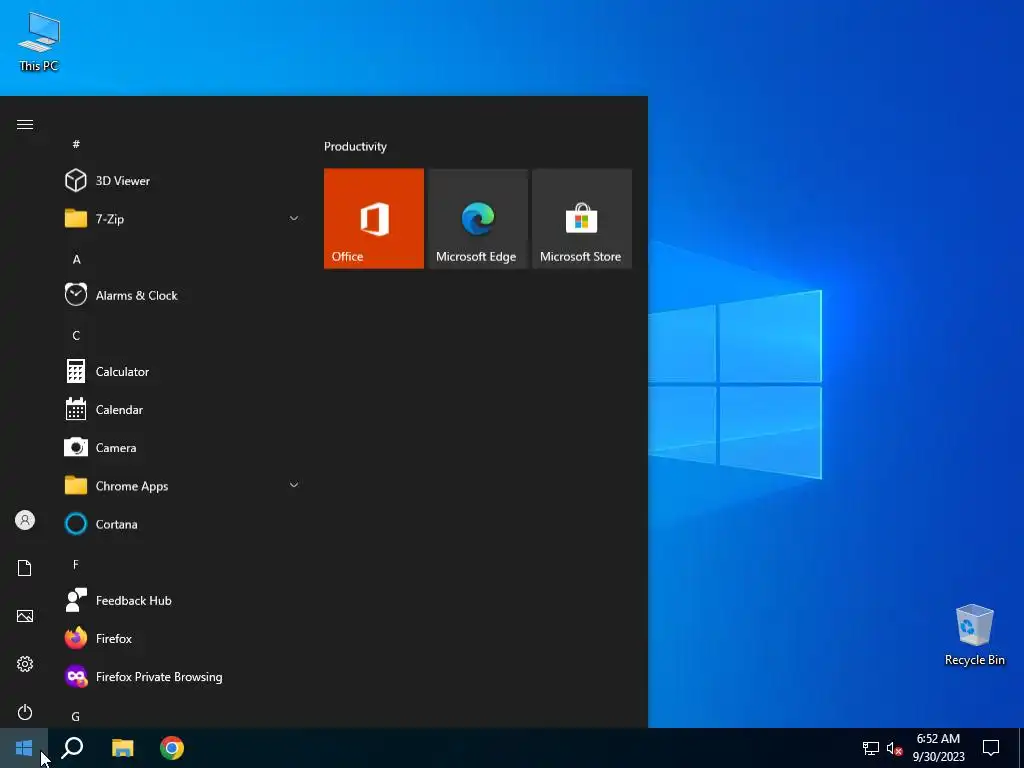Click the 'Calculator' text label
This screenshot has width=1024, height=768.
[122, 372]
